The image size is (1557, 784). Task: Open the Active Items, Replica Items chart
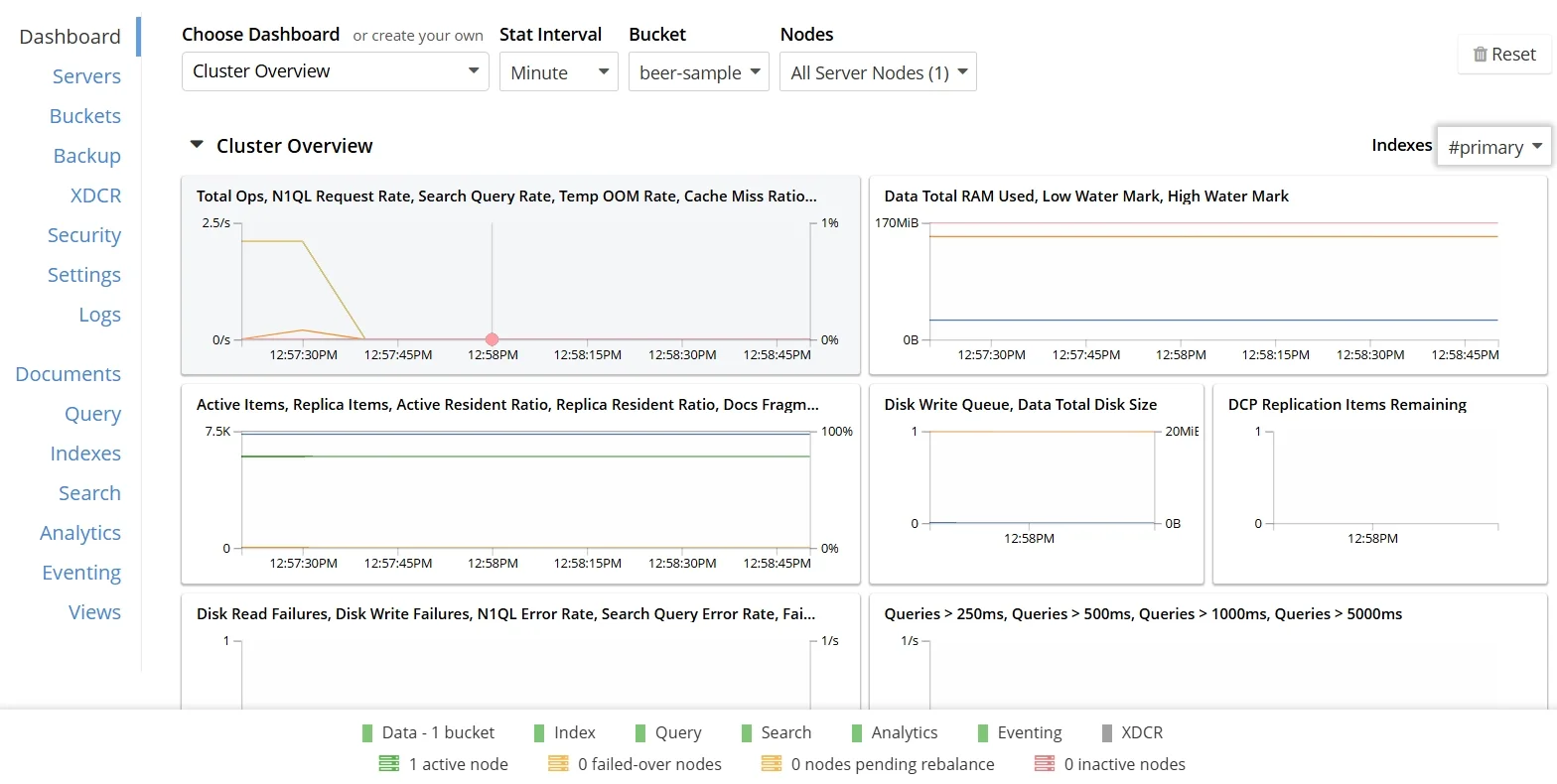520,484
